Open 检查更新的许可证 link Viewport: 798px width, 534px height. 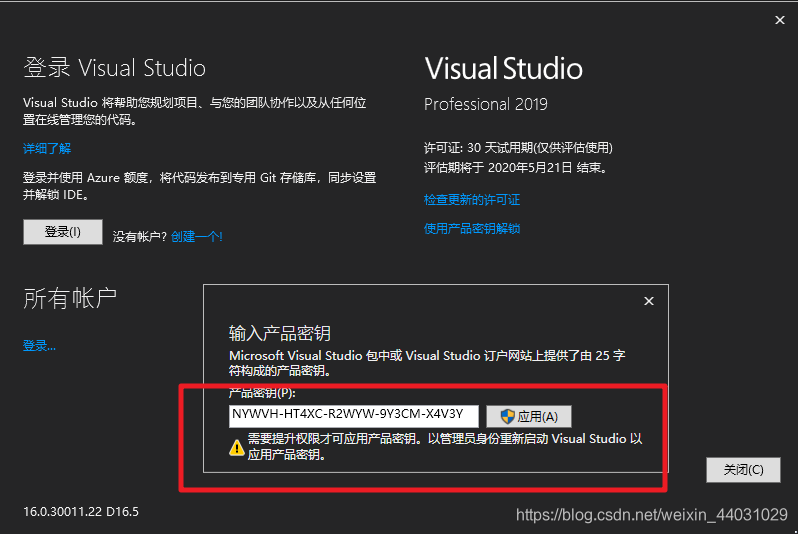(x=472, y=200)
